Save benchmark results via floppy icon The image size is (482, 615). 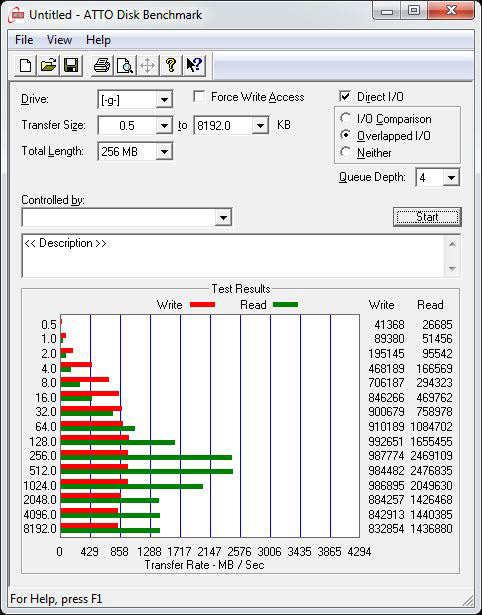(x=71, y=65)
